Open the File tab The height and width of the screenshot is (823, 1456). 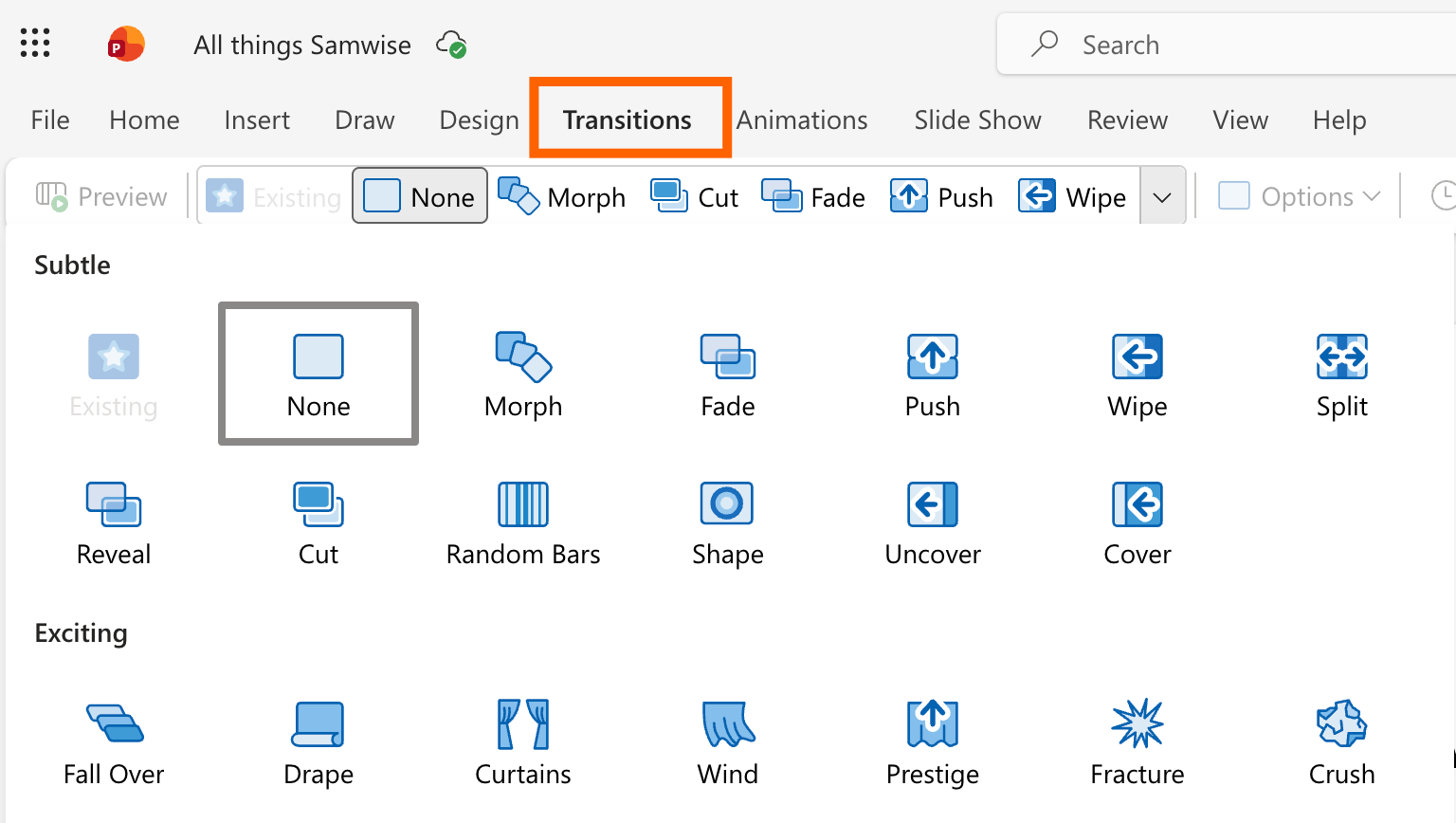(50, 120)
